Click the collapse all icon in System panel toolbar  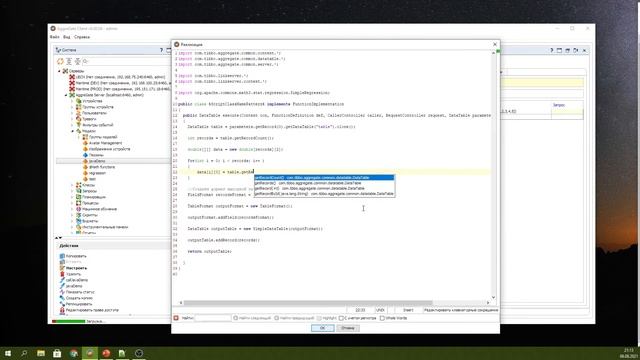(x=77, y=61)
